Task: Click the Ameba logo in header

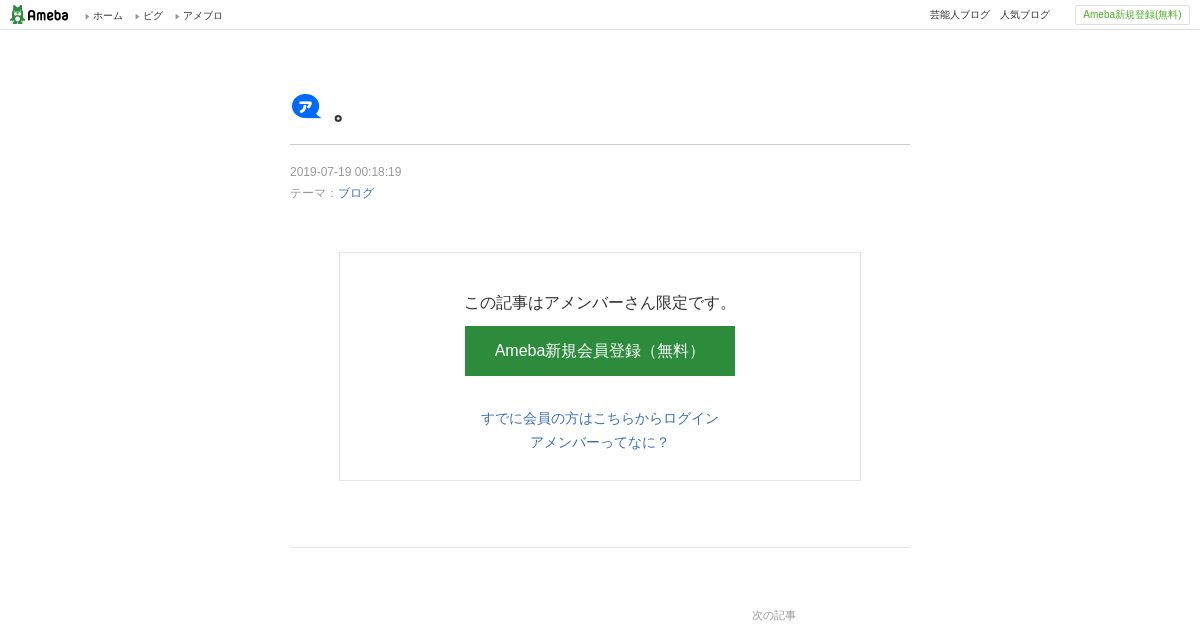Action: coord(39,15)
